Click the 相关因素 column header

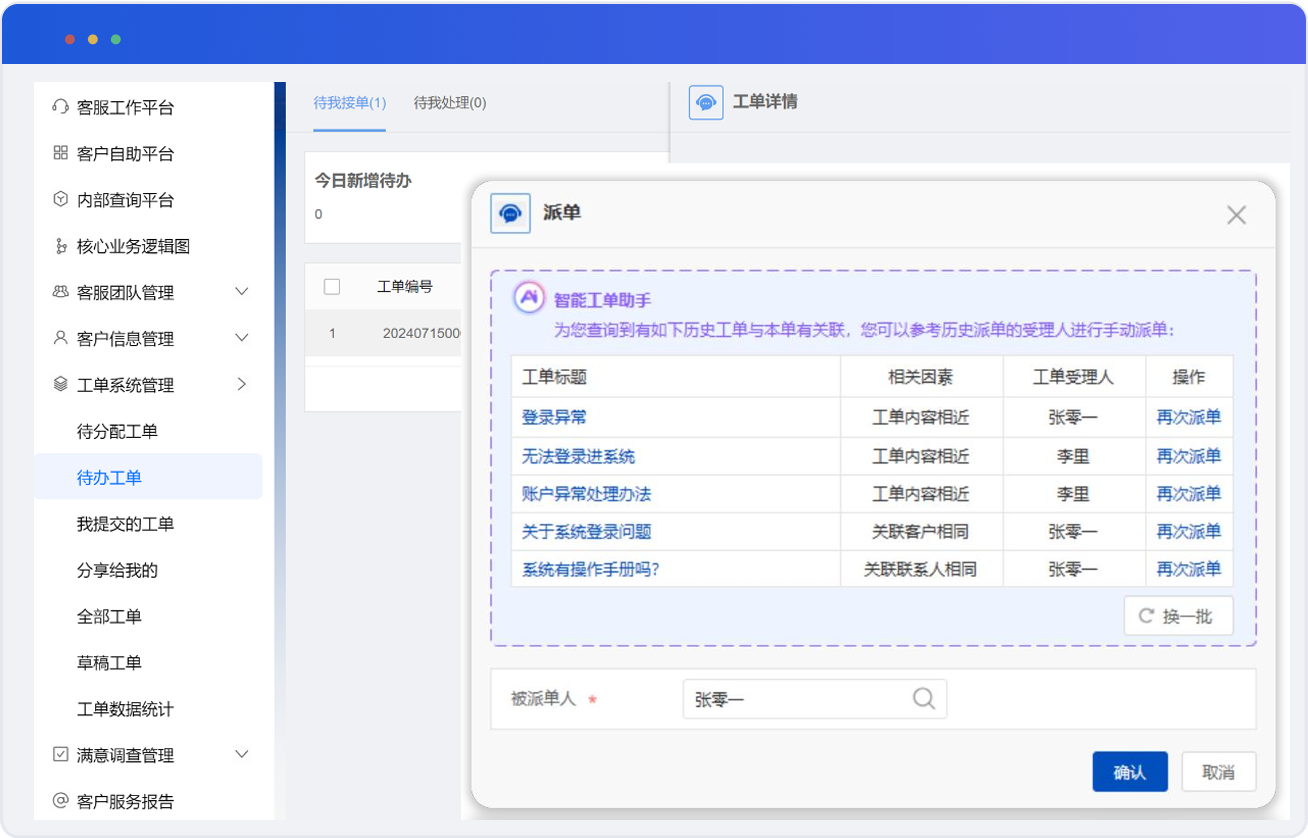921,377
